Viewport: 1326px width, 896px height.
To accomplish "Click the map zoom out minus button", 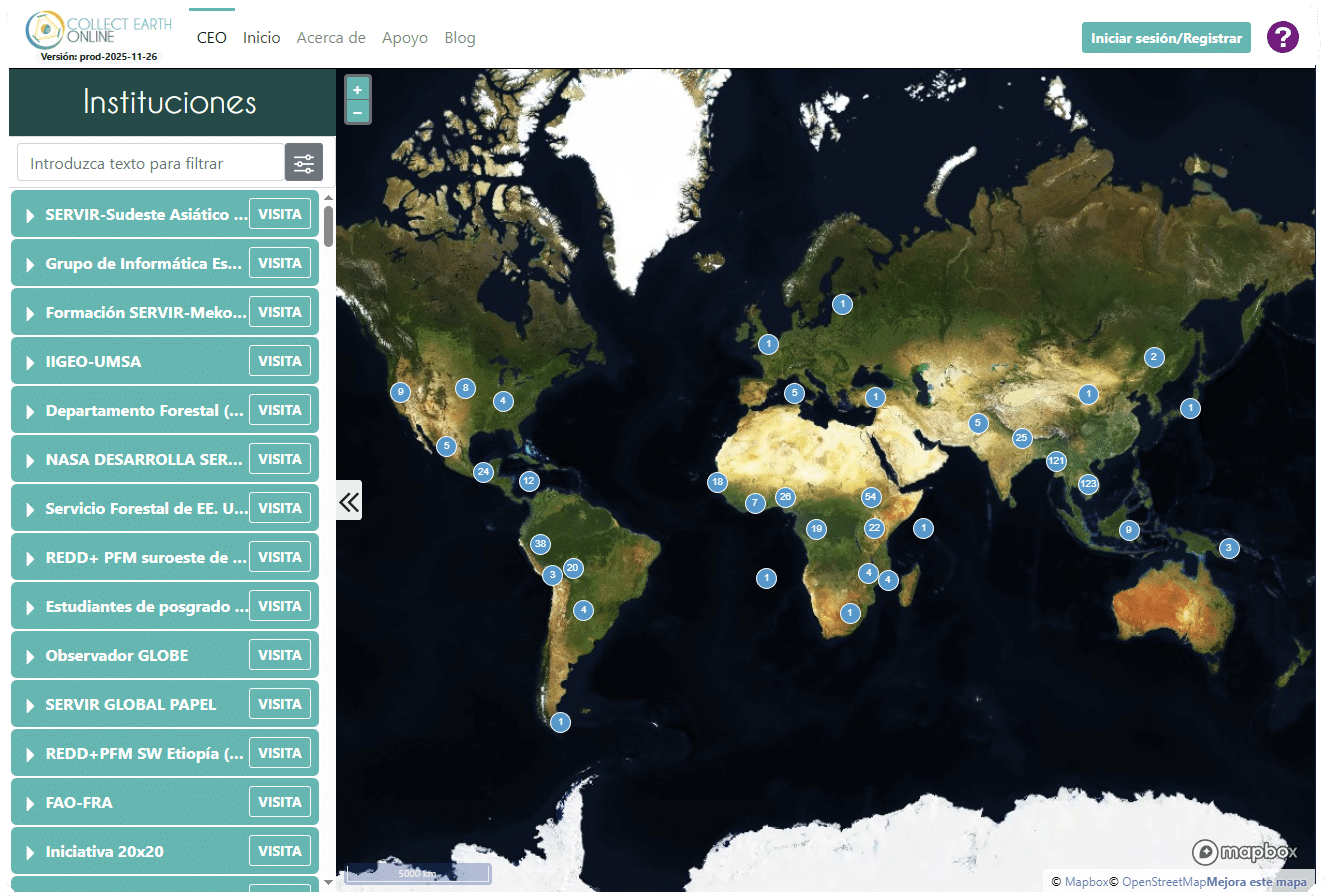I will tap(357, 112).
